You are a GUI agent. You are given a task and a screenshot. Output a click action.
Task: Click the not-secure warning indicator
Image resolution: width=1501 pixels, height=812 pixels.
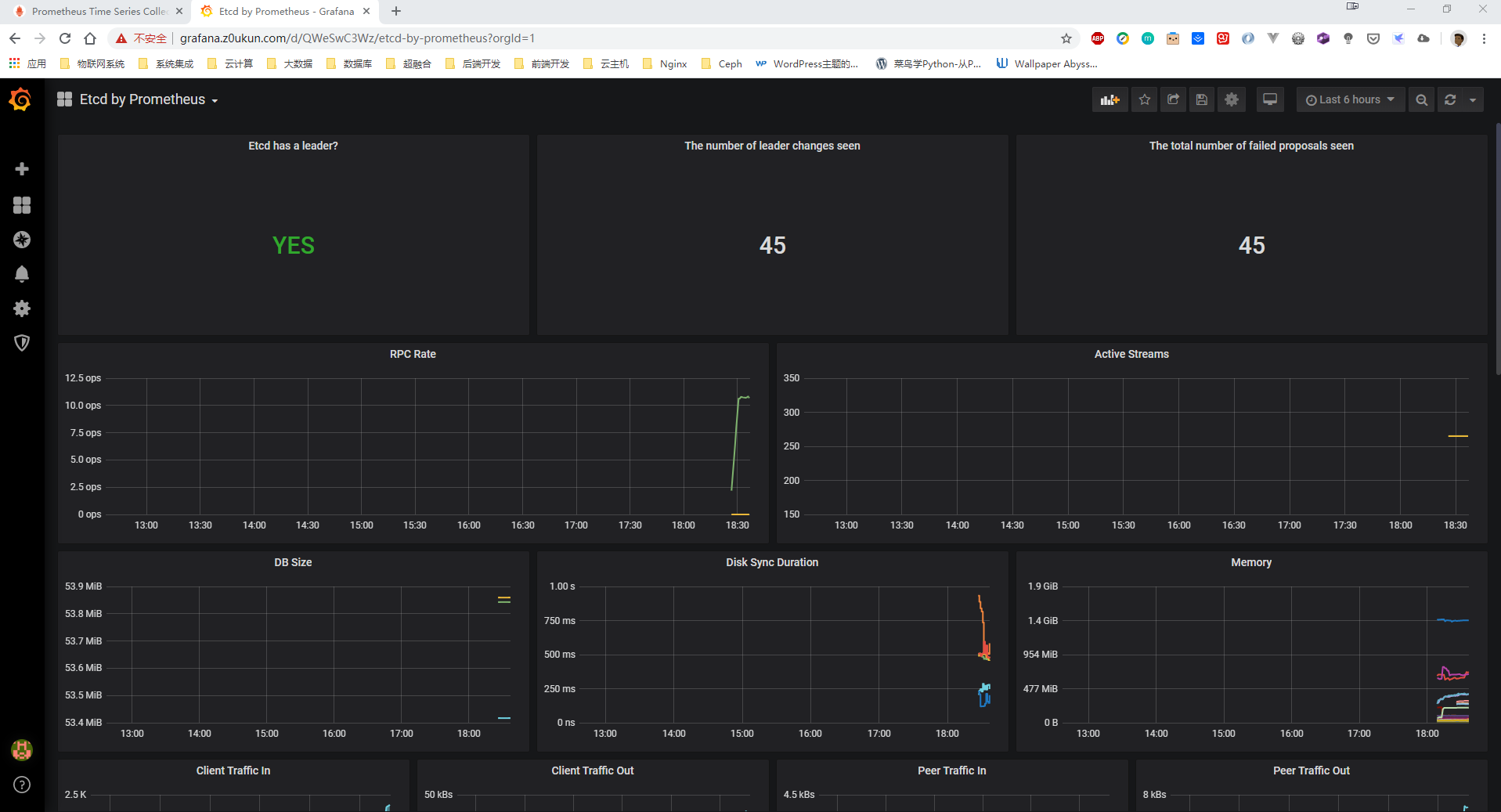click(x=142, y=38)
